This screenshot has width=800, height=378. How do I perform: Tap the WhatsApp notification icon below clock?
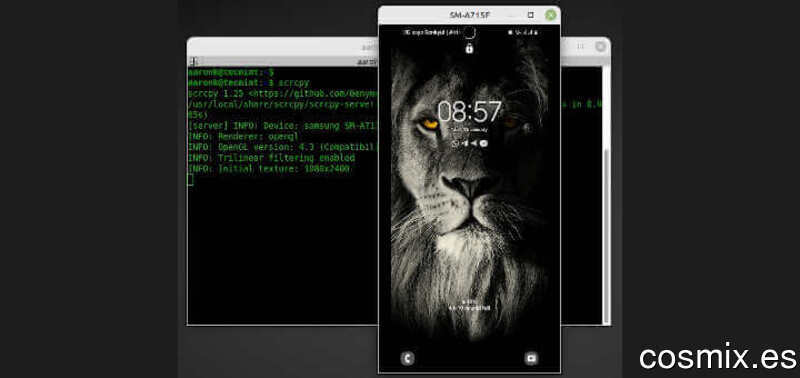tap(455, 143)
